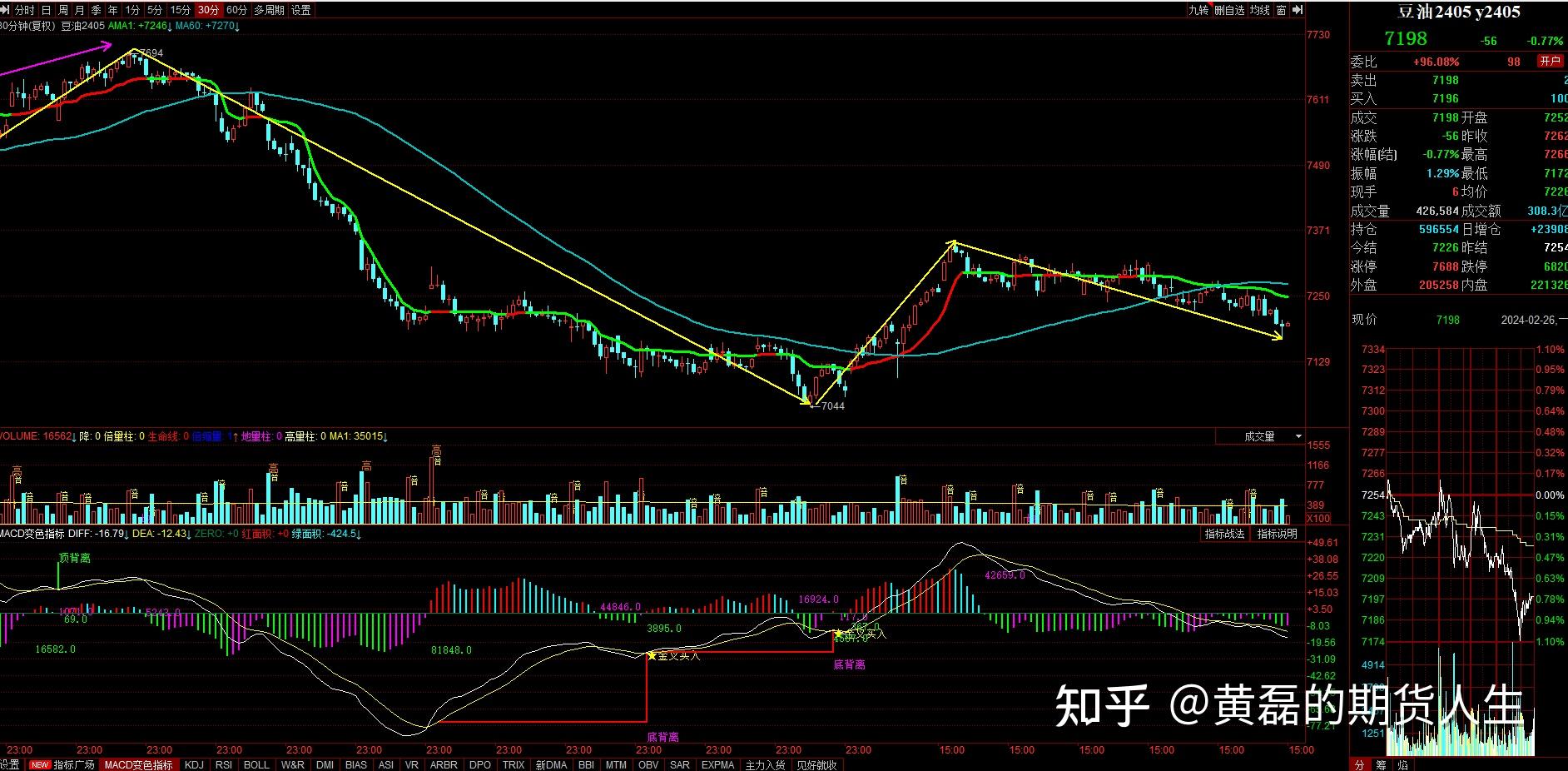Select the 日 daily period tab
The width and height of the screenshot is (1568, 771).
click(46, 10)
